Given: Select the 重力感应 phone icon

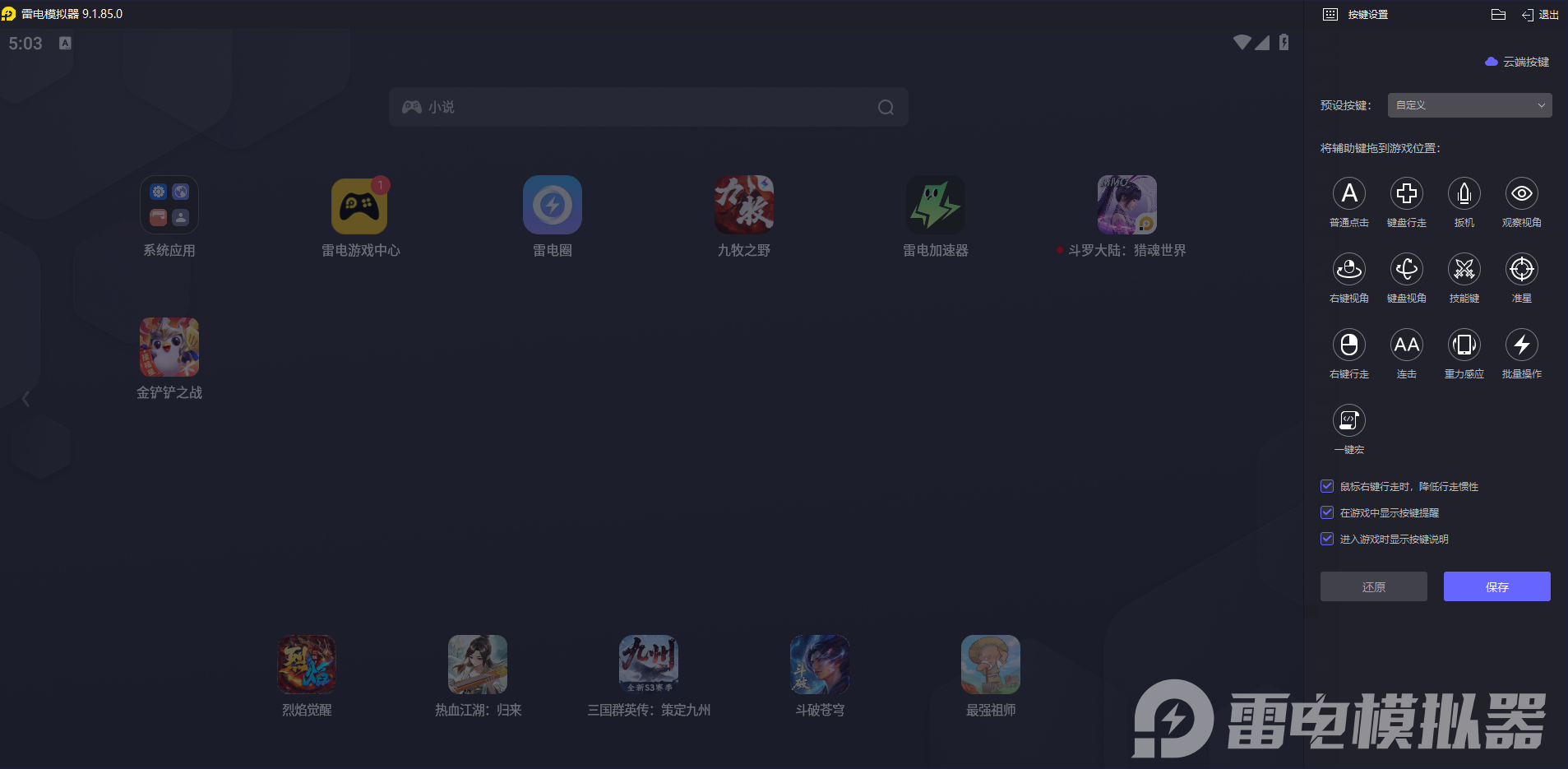Looking at the screenshot, I should (x=1464, y=345).
